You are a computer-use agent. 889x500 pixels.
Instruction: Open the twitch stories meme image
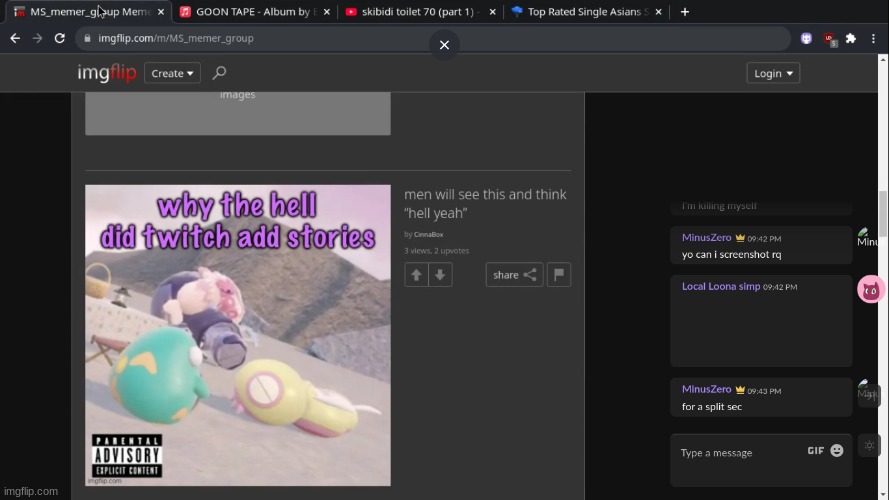coord(238,335)
